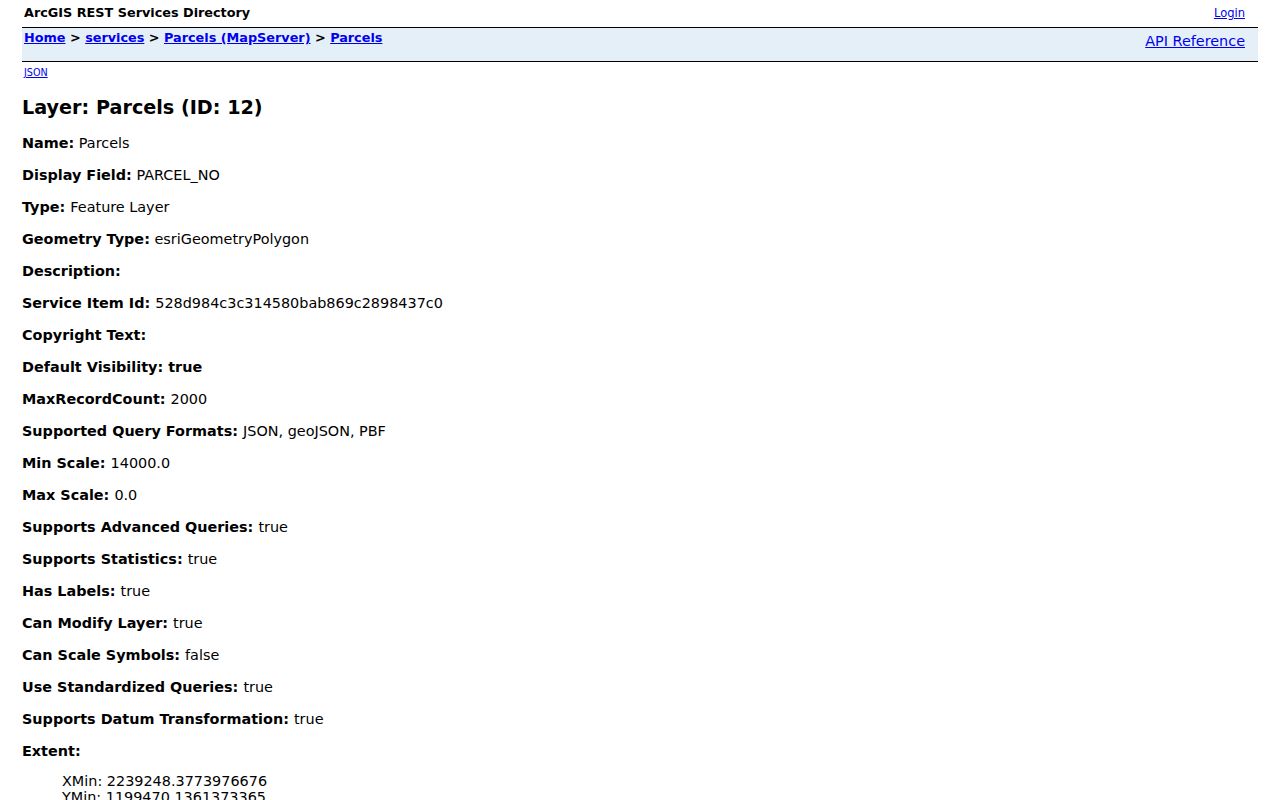The height and width of the screenshot is (800, 1280).
Task: Open the API Reference link
Action: tap(1195, 41)
